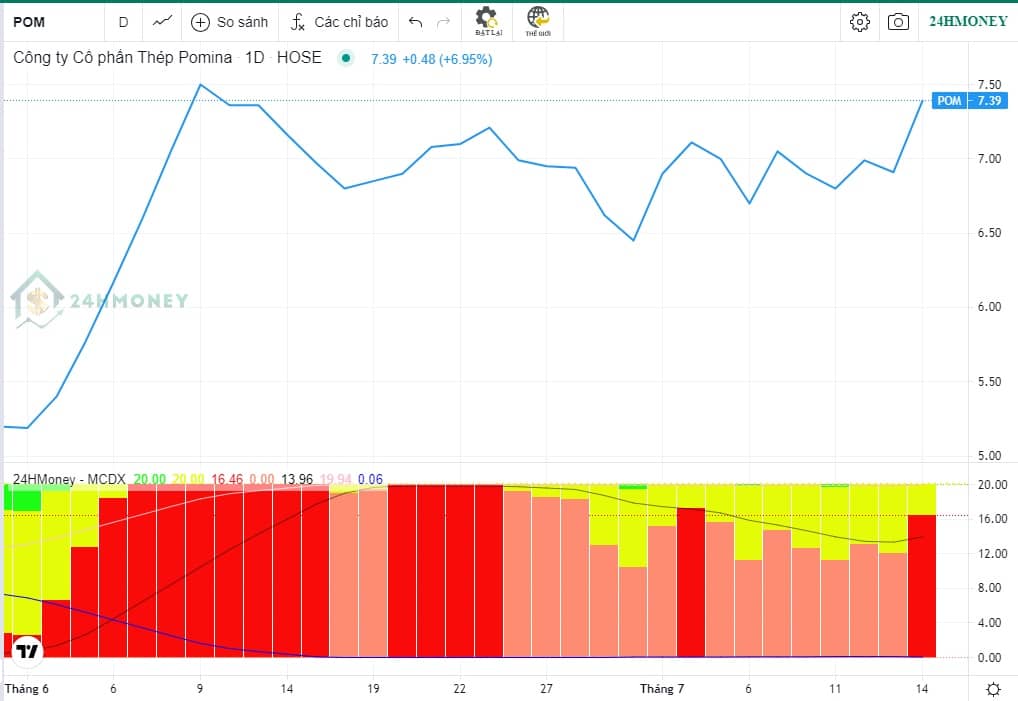Take a chart snapshot with camera icon
This screenshot has width=1018, height=701.
[898, 22]
